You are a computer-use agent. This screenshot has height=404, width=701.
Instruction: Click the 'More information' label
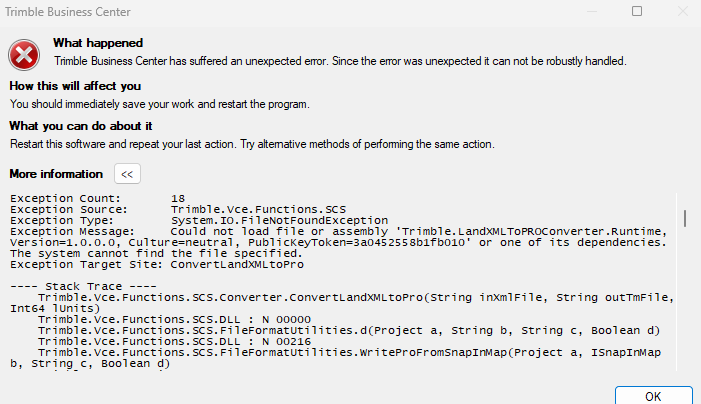(56, 174)
